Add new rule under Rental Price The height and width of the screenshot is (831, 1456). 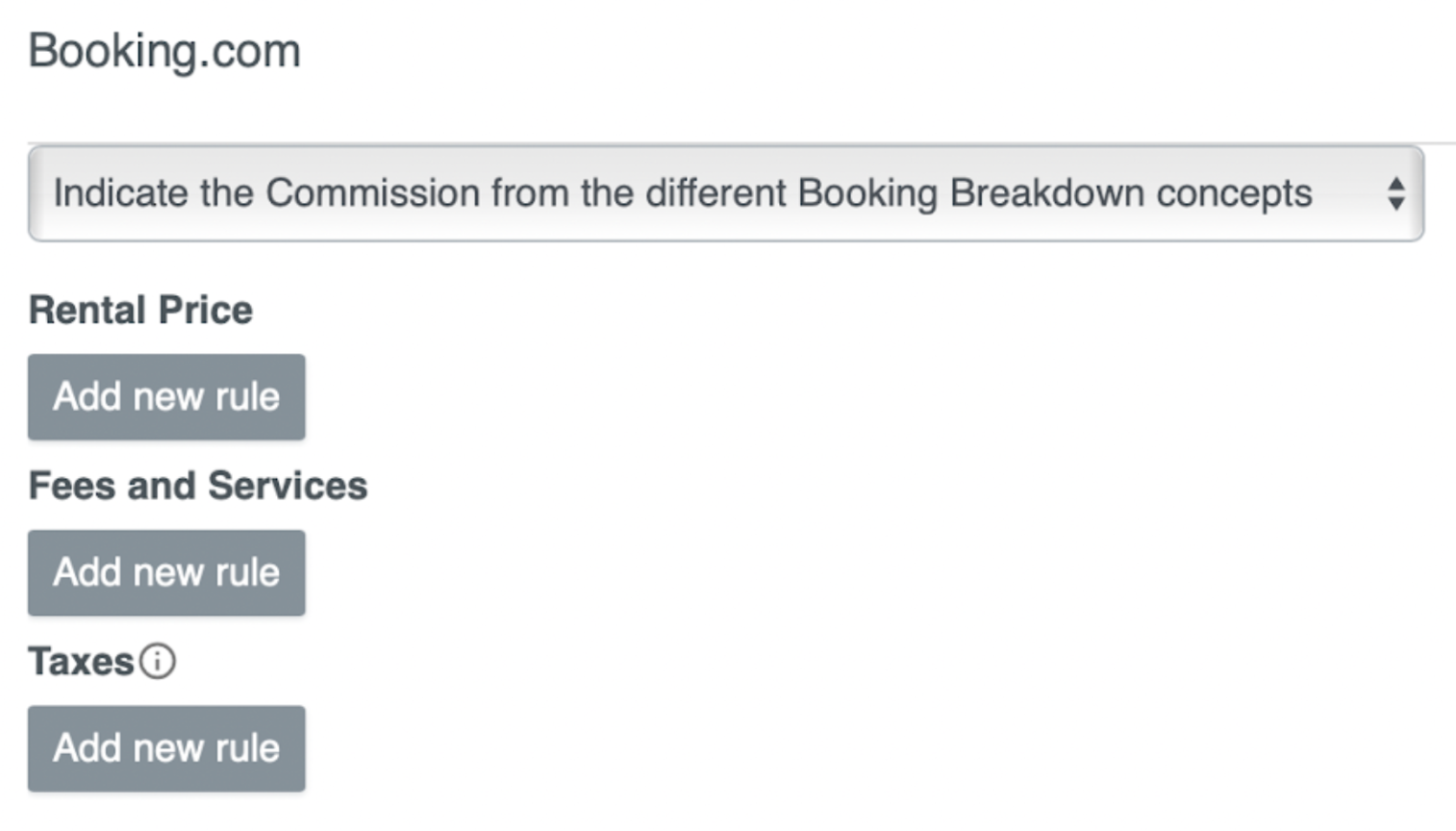[166, 397]
